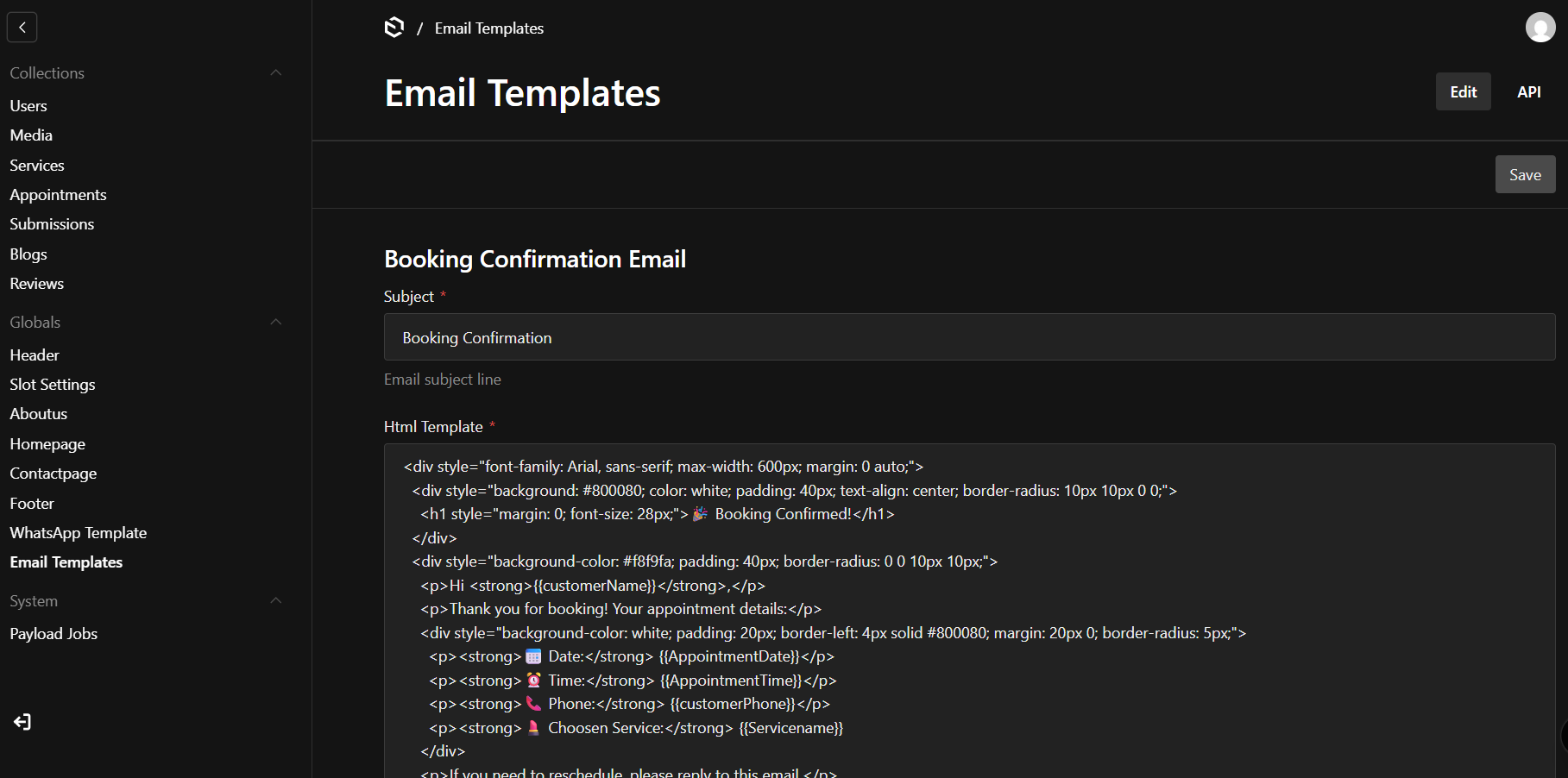The height and width of the screenshot is (778, 1568).
Task: Click the log out icon
Action: coord(22,722)
